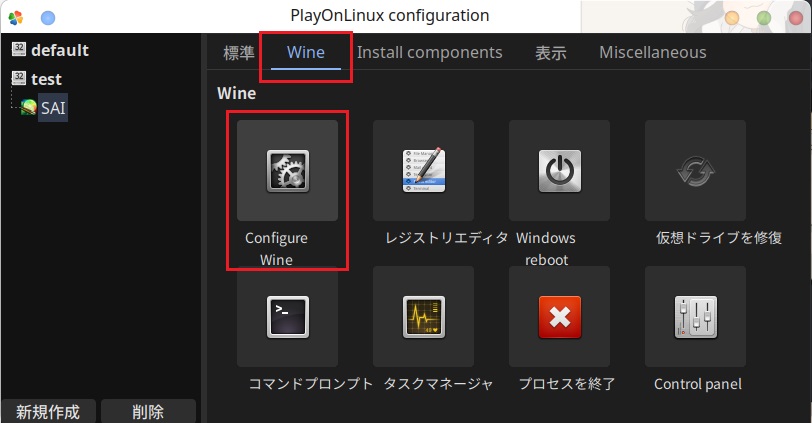Image resolution: width=812 pixels, height=423 pixels.
Task: Go to the Miscellaneous tab
Action: (652, 52)
